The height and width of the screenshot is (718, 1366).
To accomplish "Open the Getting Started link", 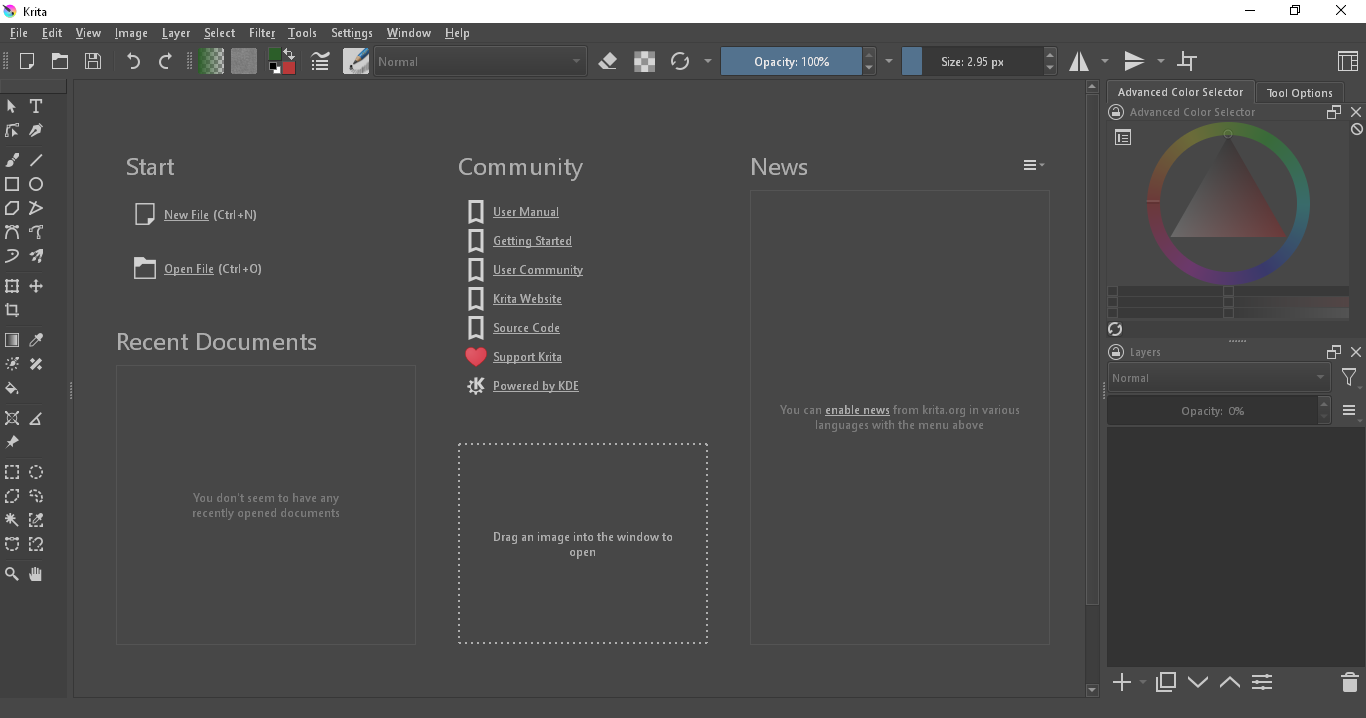I will coord(532,241).
